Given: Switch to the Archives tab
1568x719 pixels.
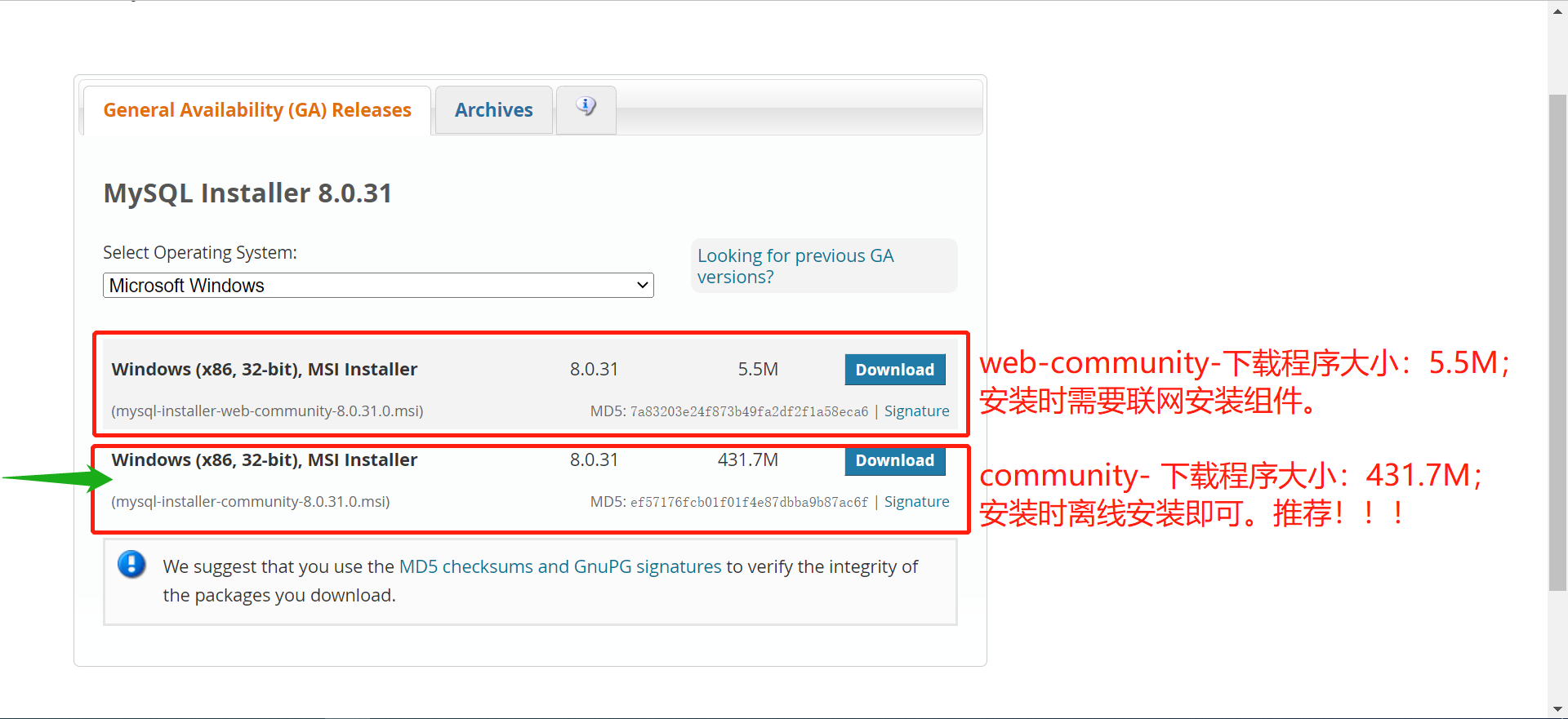Looking at the screenshot, I should pos(493,110).
